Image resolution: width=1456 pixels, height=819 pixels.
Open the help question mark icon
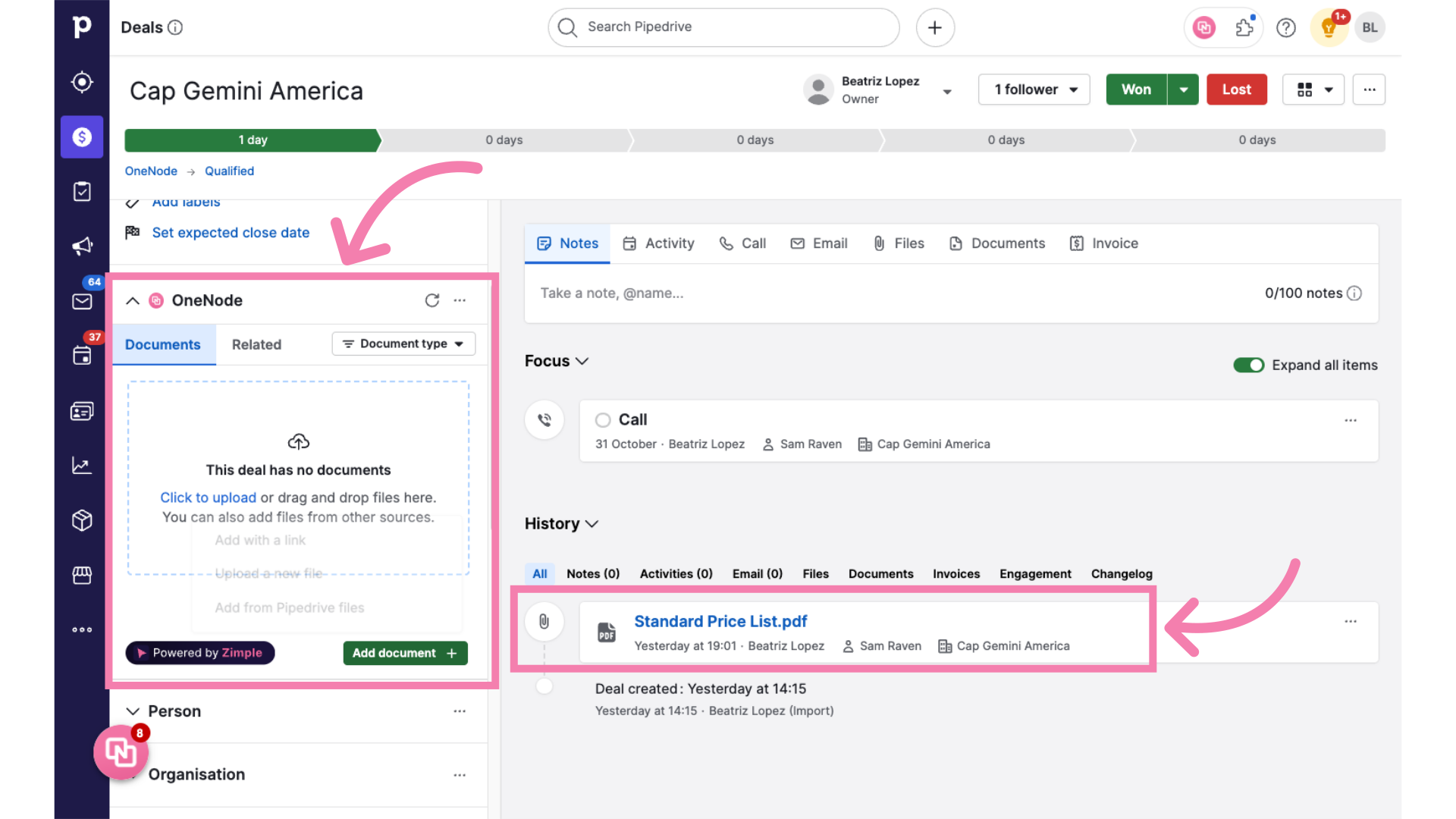pos(1286,27)
